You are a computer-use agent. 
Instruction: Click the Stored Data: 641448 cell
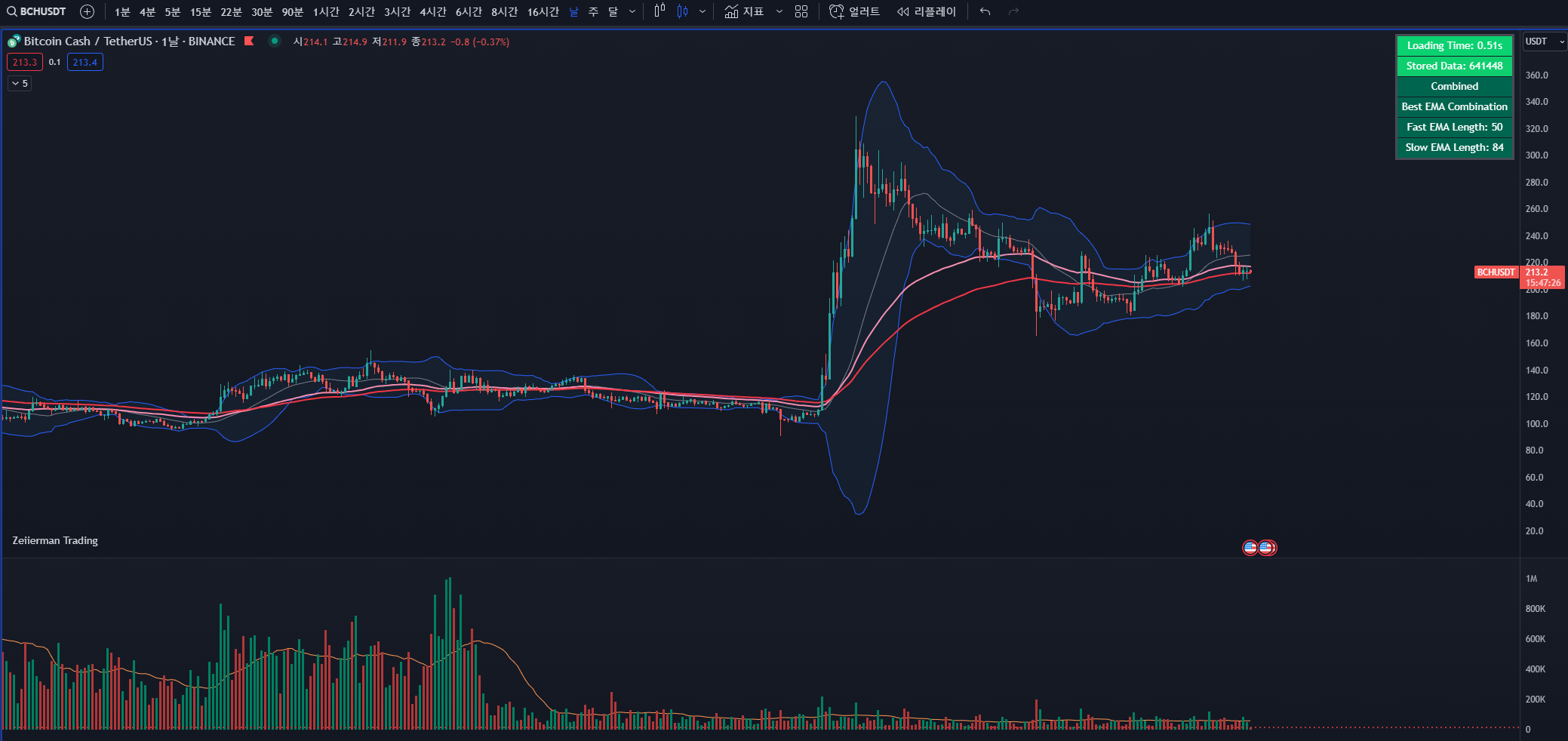pos(1455,66)
